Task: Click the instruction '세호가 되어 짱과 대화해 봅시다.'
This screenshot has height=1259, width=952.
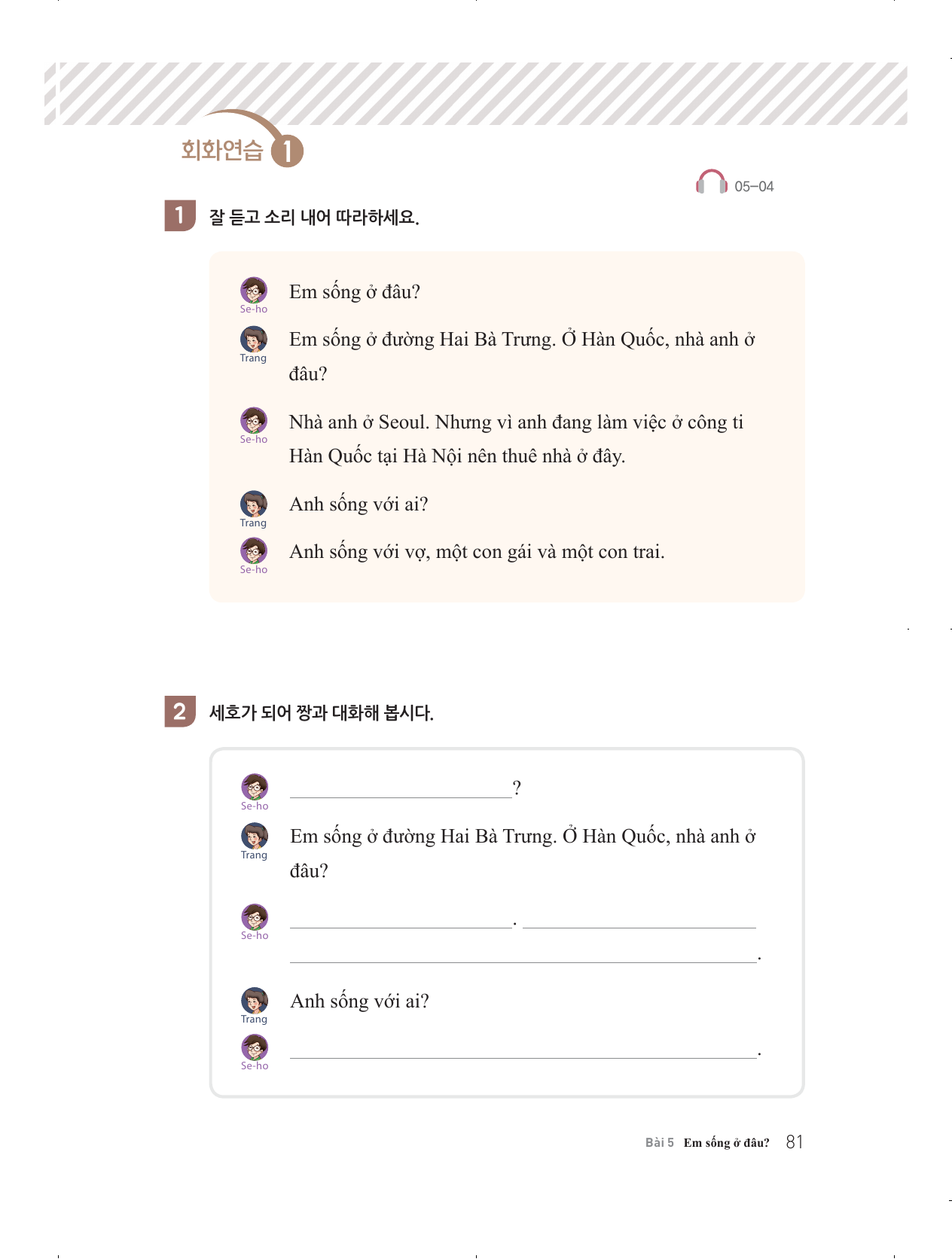Action: tap(321, 713)
